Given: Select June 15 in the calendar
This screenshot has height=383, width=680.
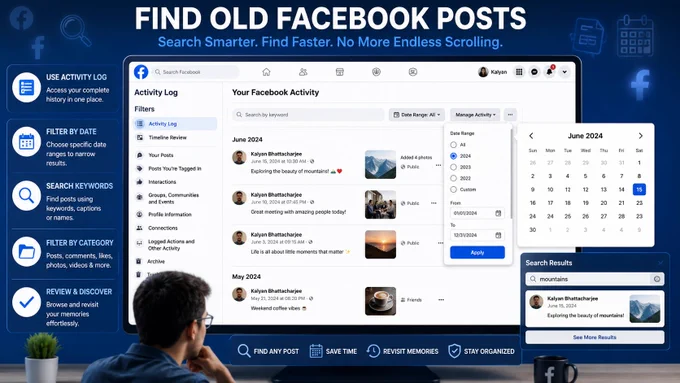Looking at the screenshot, I should click(639, 190).
